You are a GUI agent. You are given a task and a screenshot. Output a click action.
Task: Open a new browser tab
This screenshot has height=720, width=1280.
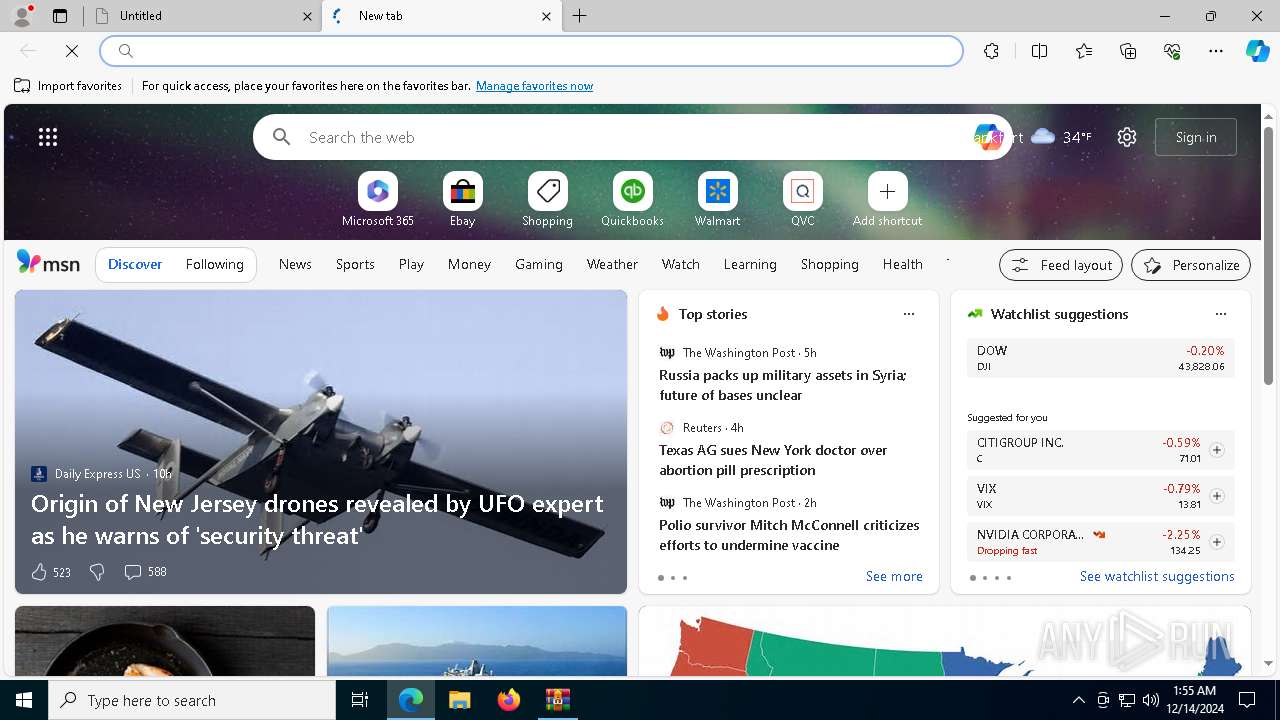[580, 16]
